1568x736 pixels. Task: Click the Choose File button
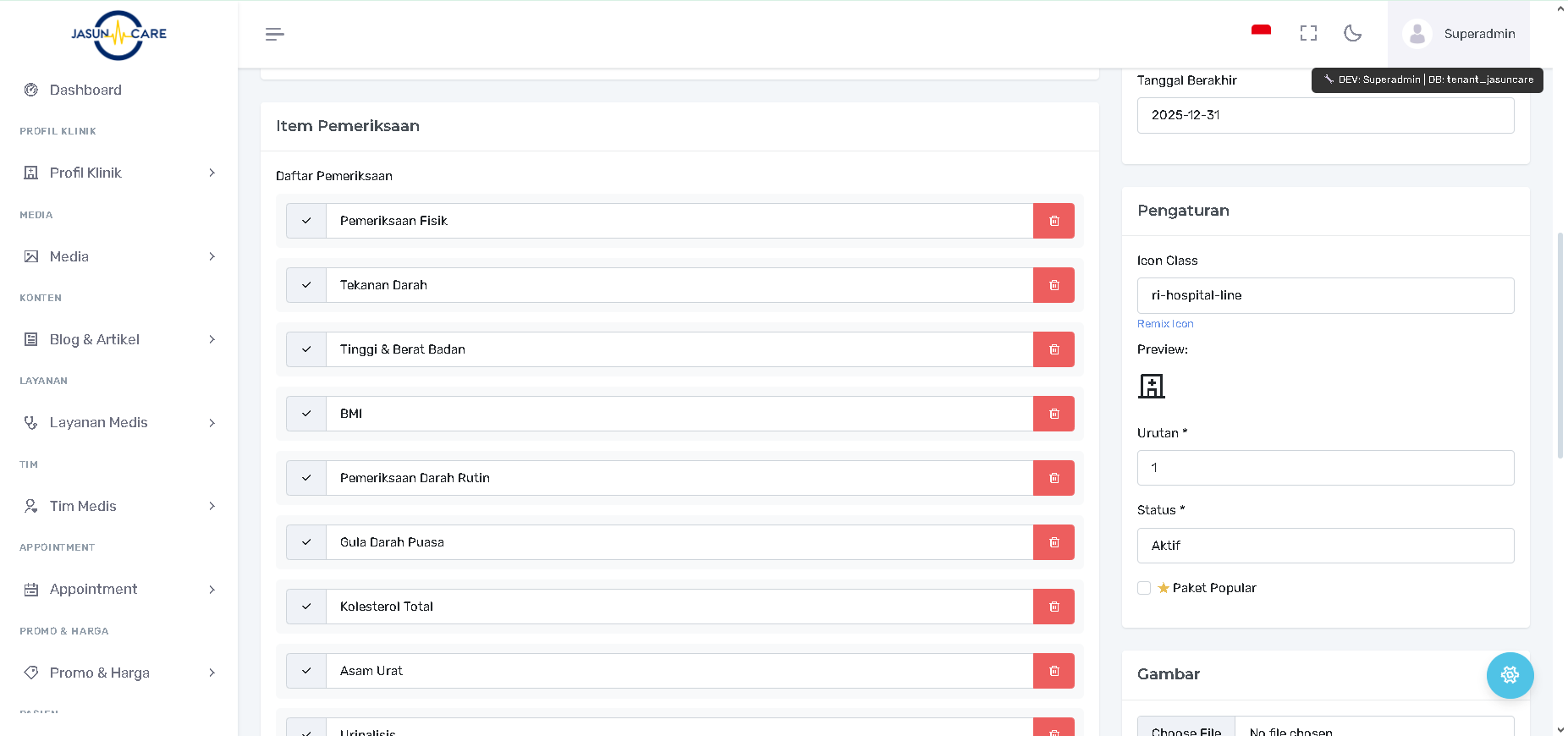(x=1186, y=730)
